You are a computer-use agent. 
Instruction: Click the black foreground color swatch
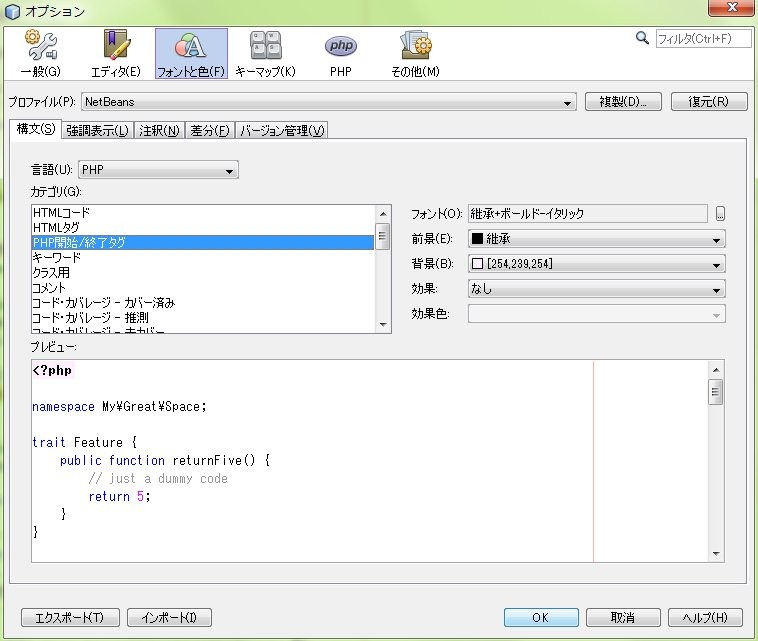pyautogui.click(x=478, y=238)
